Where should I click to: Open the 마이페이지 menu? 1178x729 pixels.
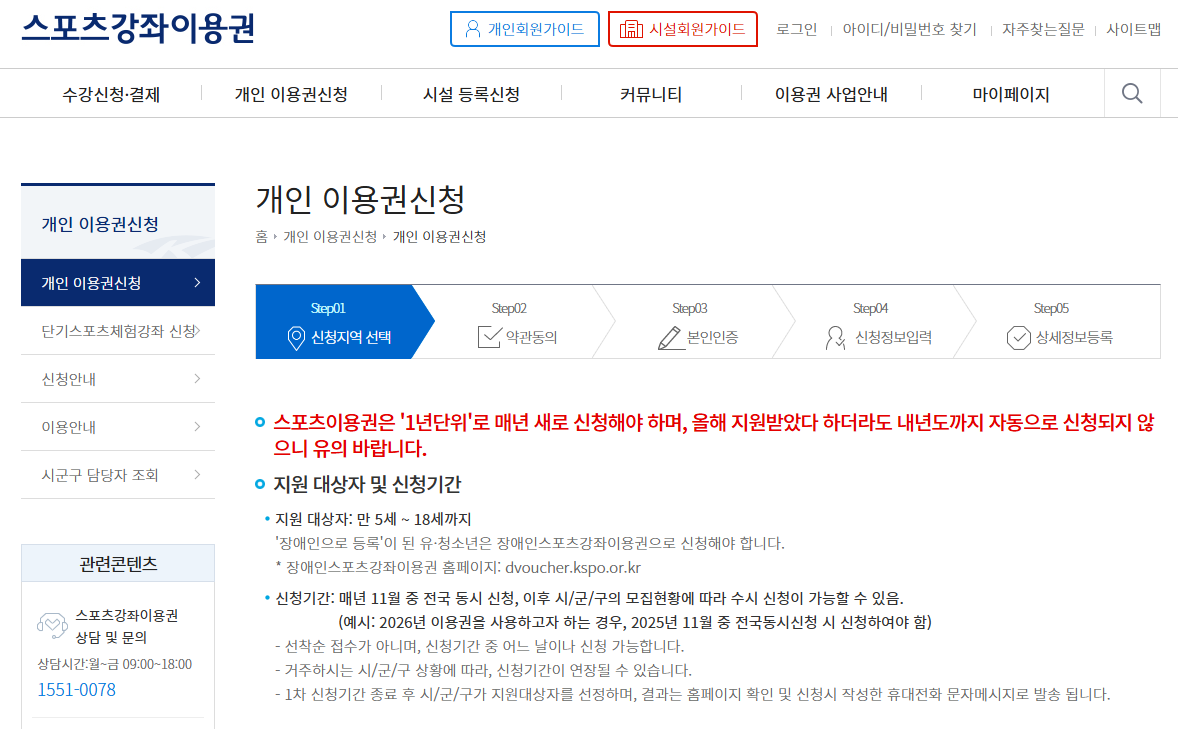pyautogui.click(x=1009, y=92)
